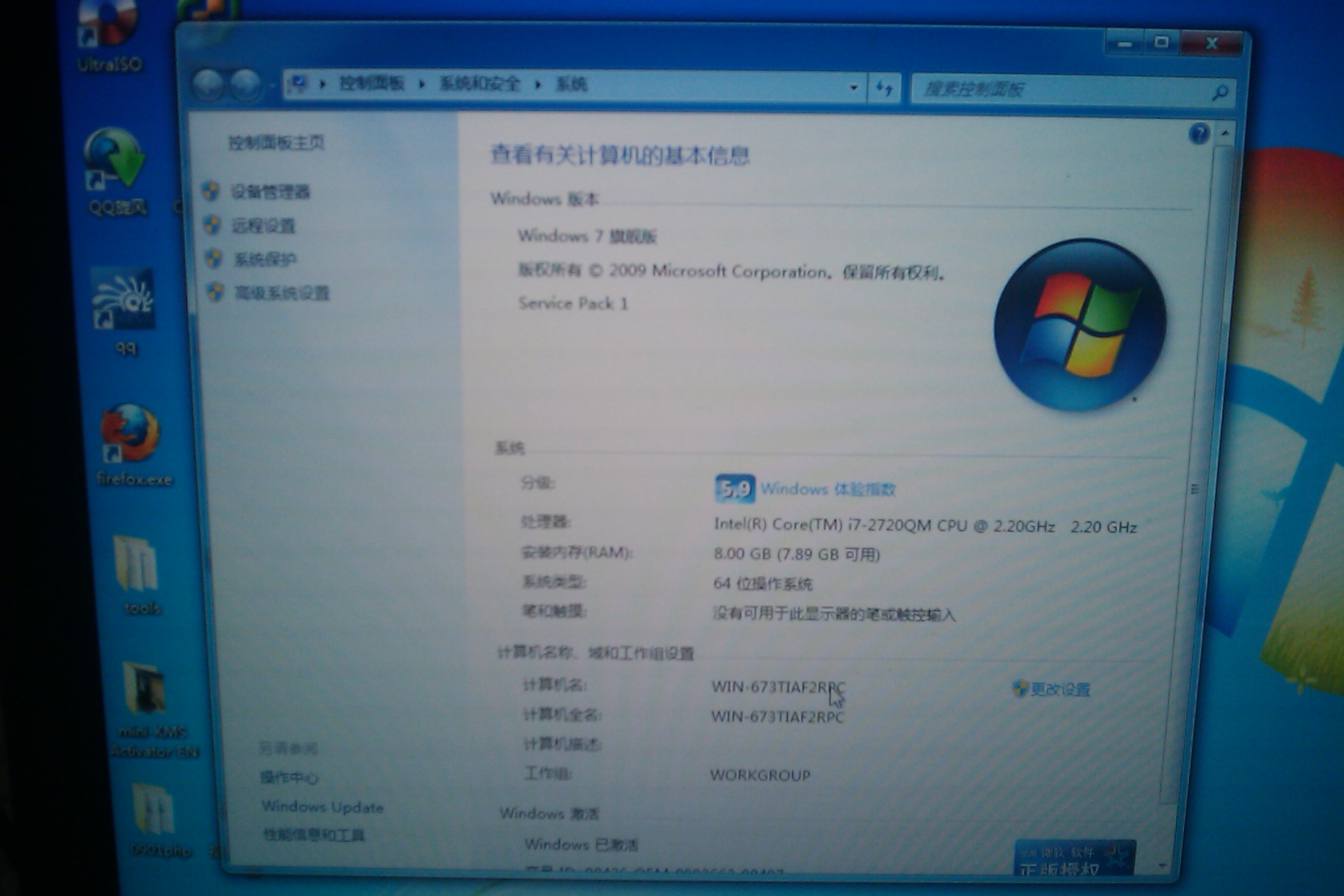Open Windows 体验指数 link
The width and height of the screenshot is (1344, 896).
(x=828, y=489)
